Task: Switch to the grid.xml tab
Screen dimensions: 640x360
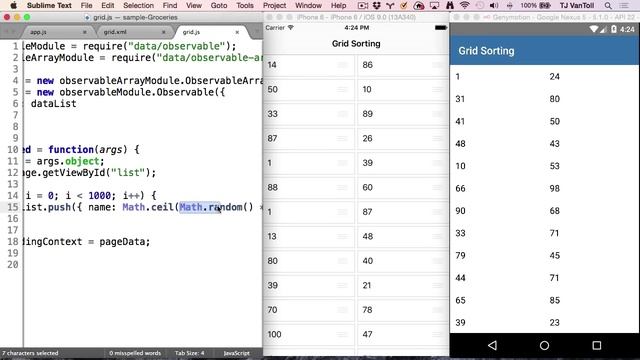Action: 115,32
